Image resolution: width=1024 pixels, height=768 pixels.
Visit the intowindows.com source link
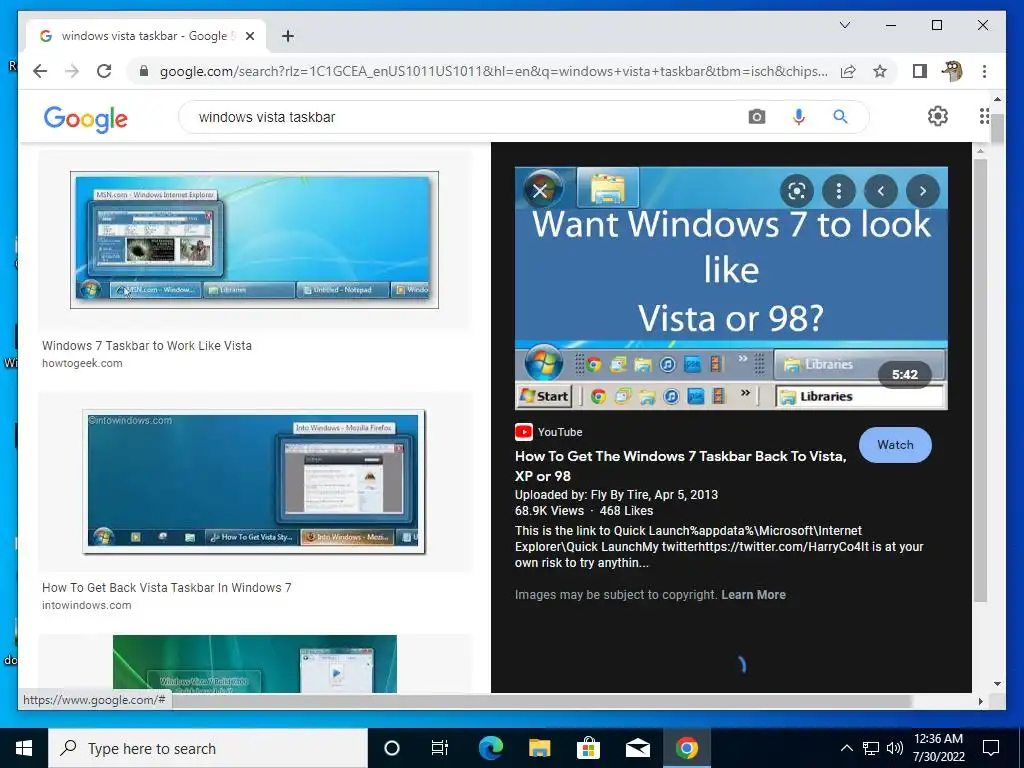click(x=87, y=605)
